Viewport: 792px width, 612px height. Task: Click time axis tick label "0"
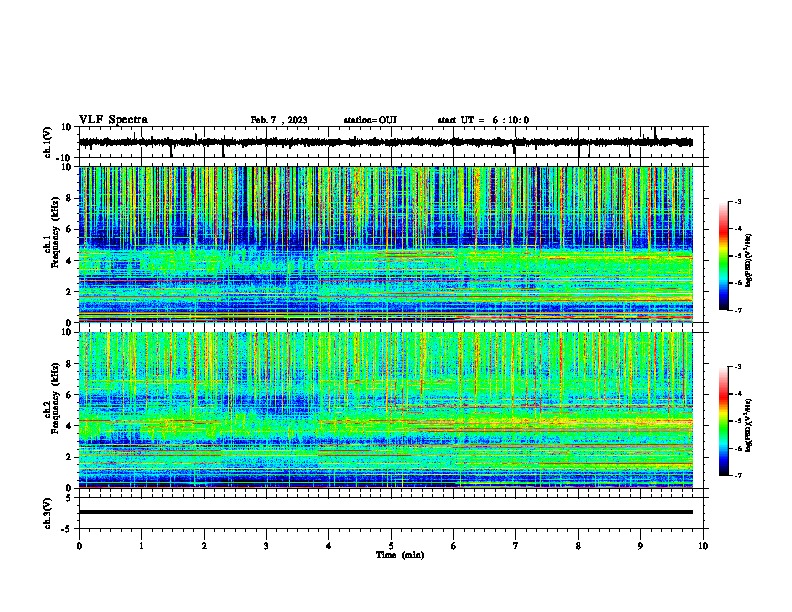79,546
